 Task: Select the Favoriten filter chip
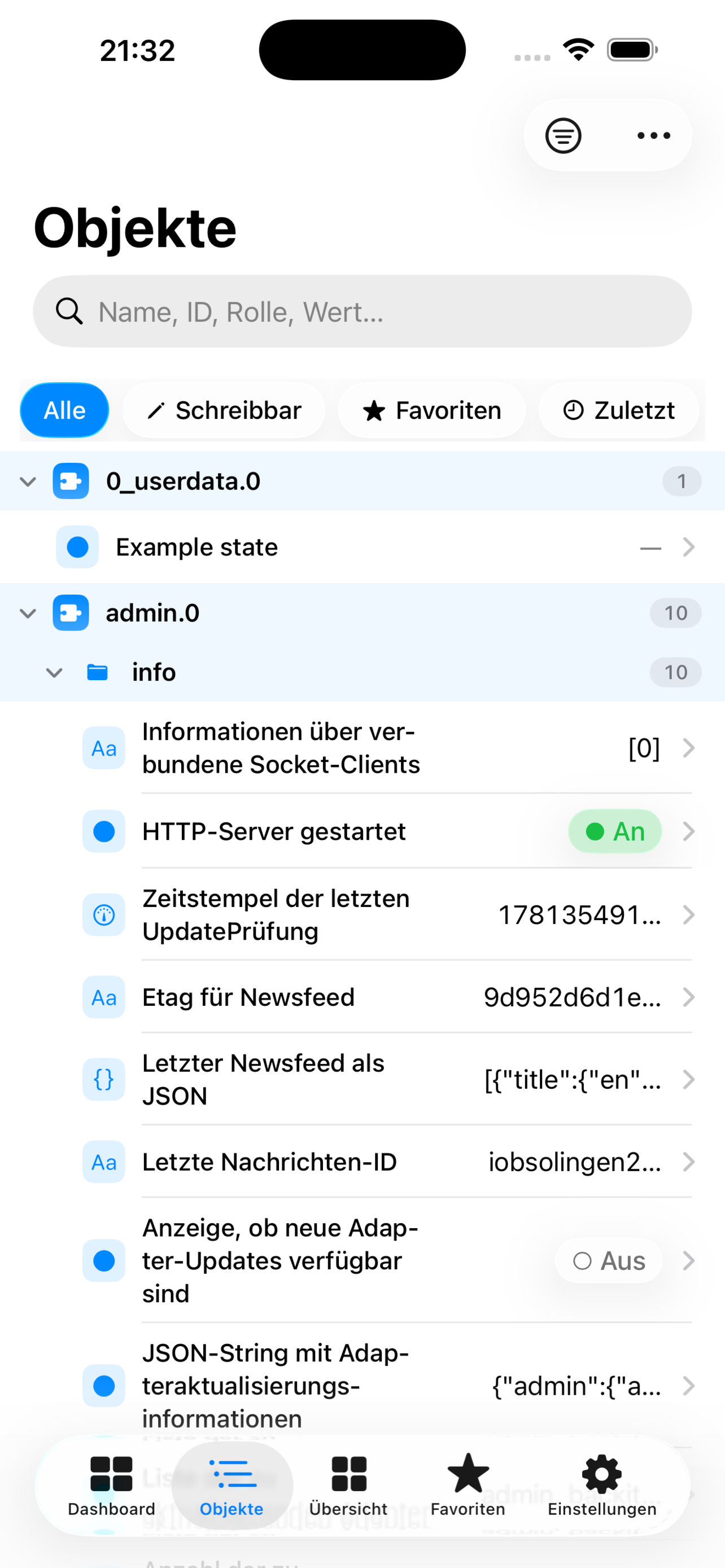point(431,410)
